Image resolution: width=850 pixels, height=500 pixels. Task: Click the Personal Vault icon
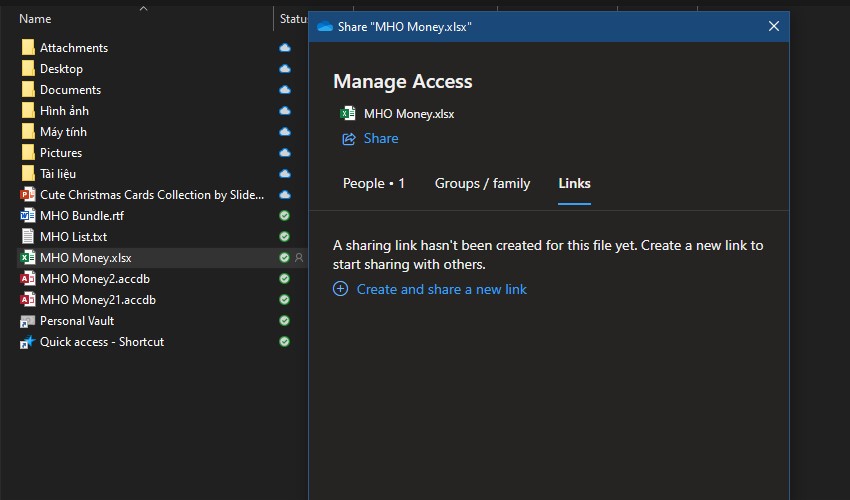tap(28, 321)
